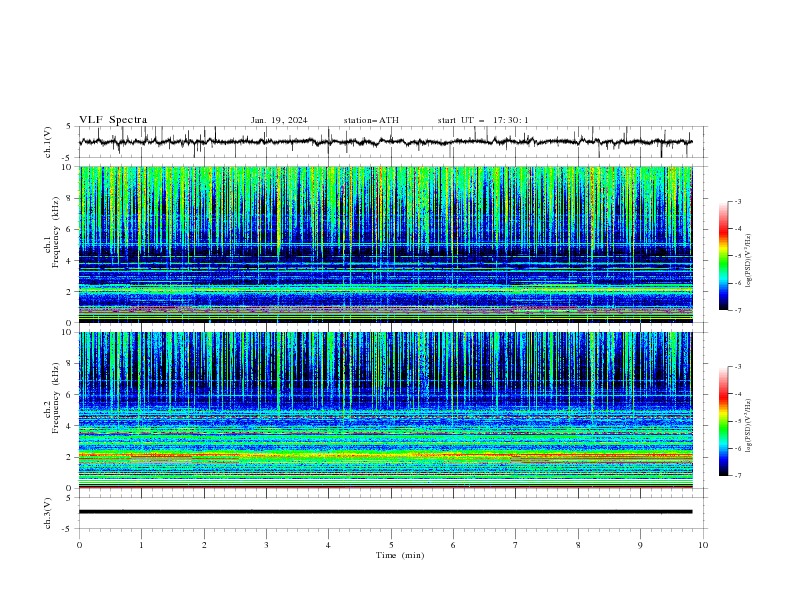792x612 pixels.
Task: Click "-5" on the ch.1 color bar scale
Action: point(738,256)
